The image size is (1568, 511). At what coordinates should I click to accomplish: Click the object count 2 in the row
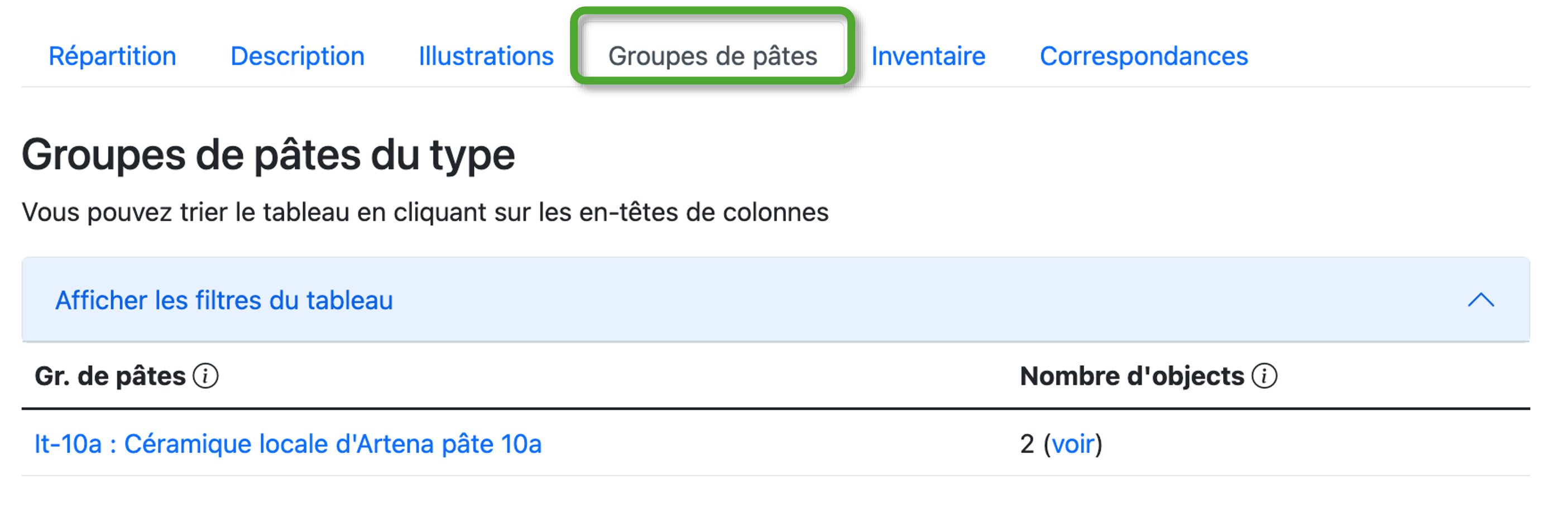(1027, 444)
